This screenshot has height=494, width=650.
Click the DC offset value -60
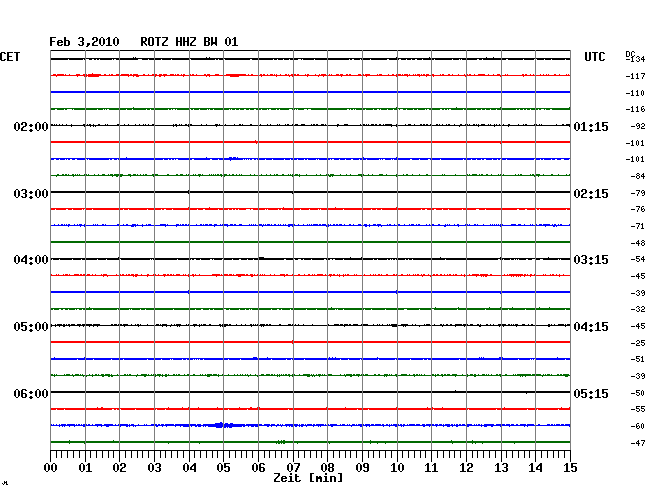pyautogui.click(x=638, y=426)
